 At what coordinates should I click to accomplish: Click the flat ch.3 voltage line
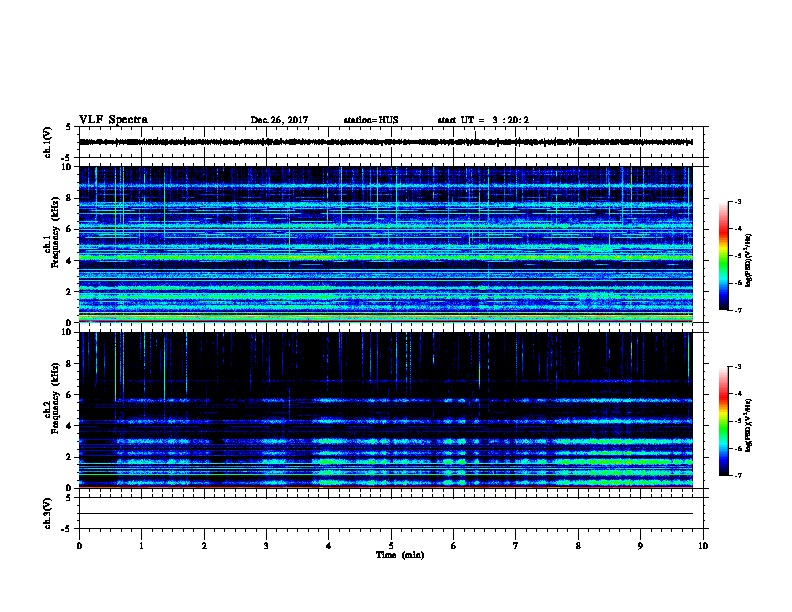pyautogui.click(x=386, y=514)
